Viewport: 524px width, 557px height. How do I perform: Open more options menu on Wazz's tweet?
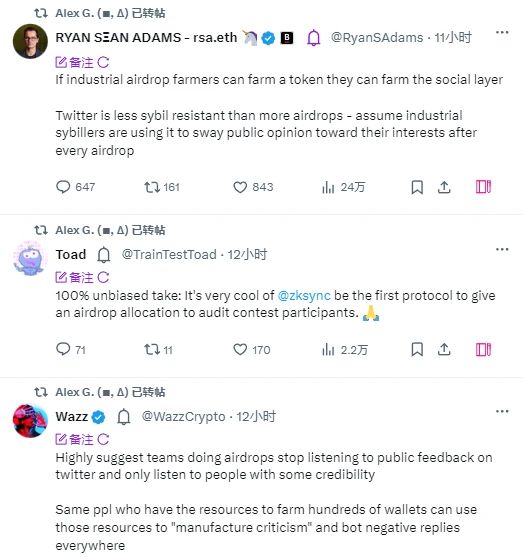pyautogui.click(x=502, y=411)
